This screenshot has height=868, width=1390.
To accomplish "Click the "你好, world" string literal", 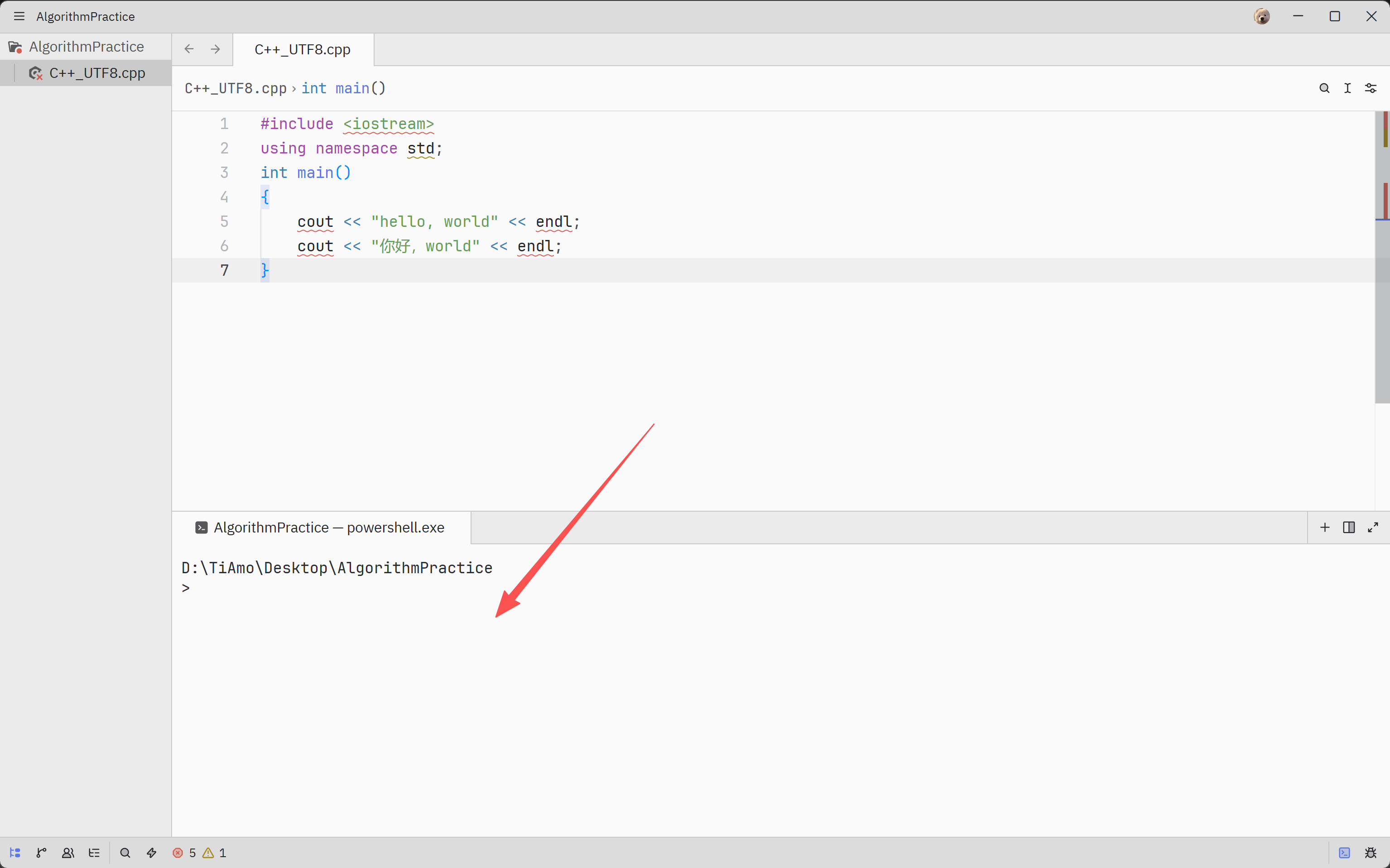I will (x=425, y=246).
